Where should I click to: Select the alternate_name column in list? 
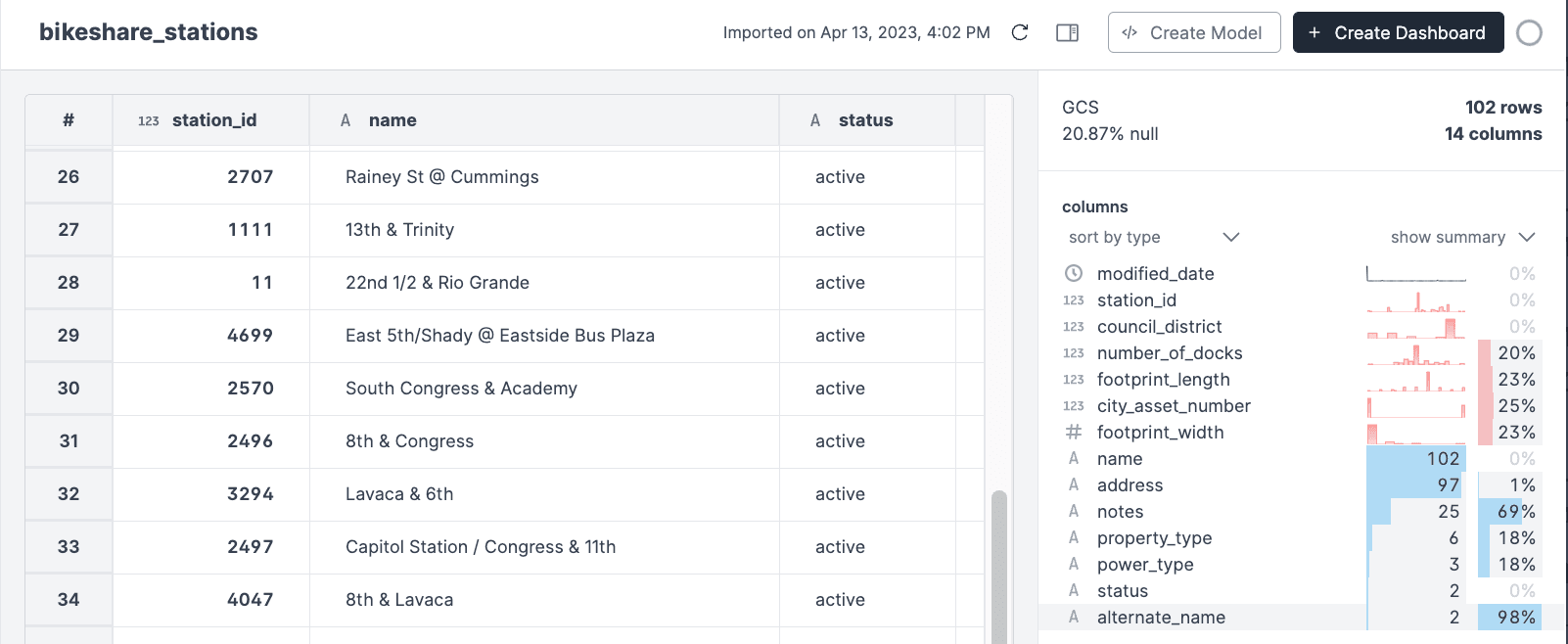pos(1161,618)
